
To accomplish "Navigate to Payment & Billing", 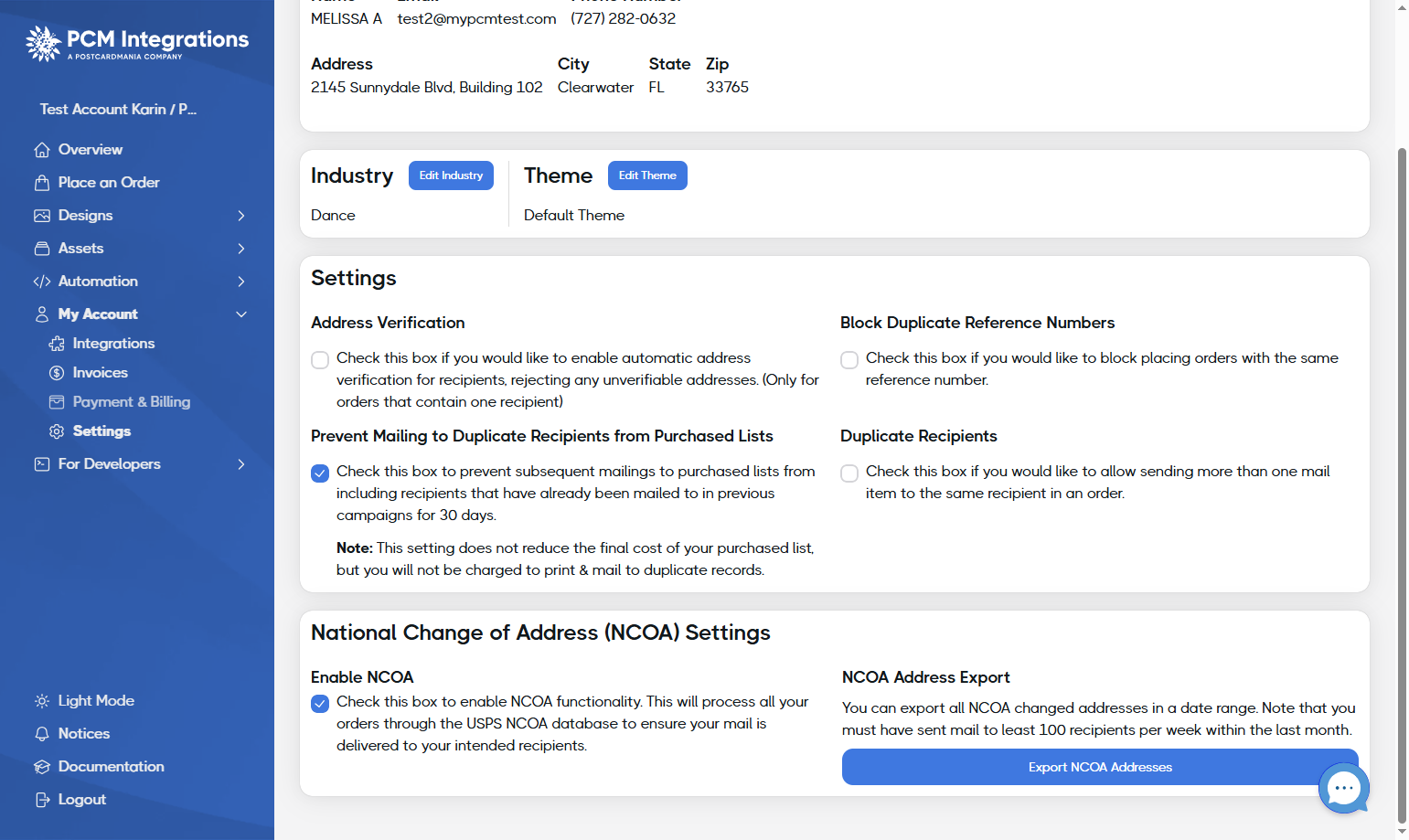I will 132,402.
